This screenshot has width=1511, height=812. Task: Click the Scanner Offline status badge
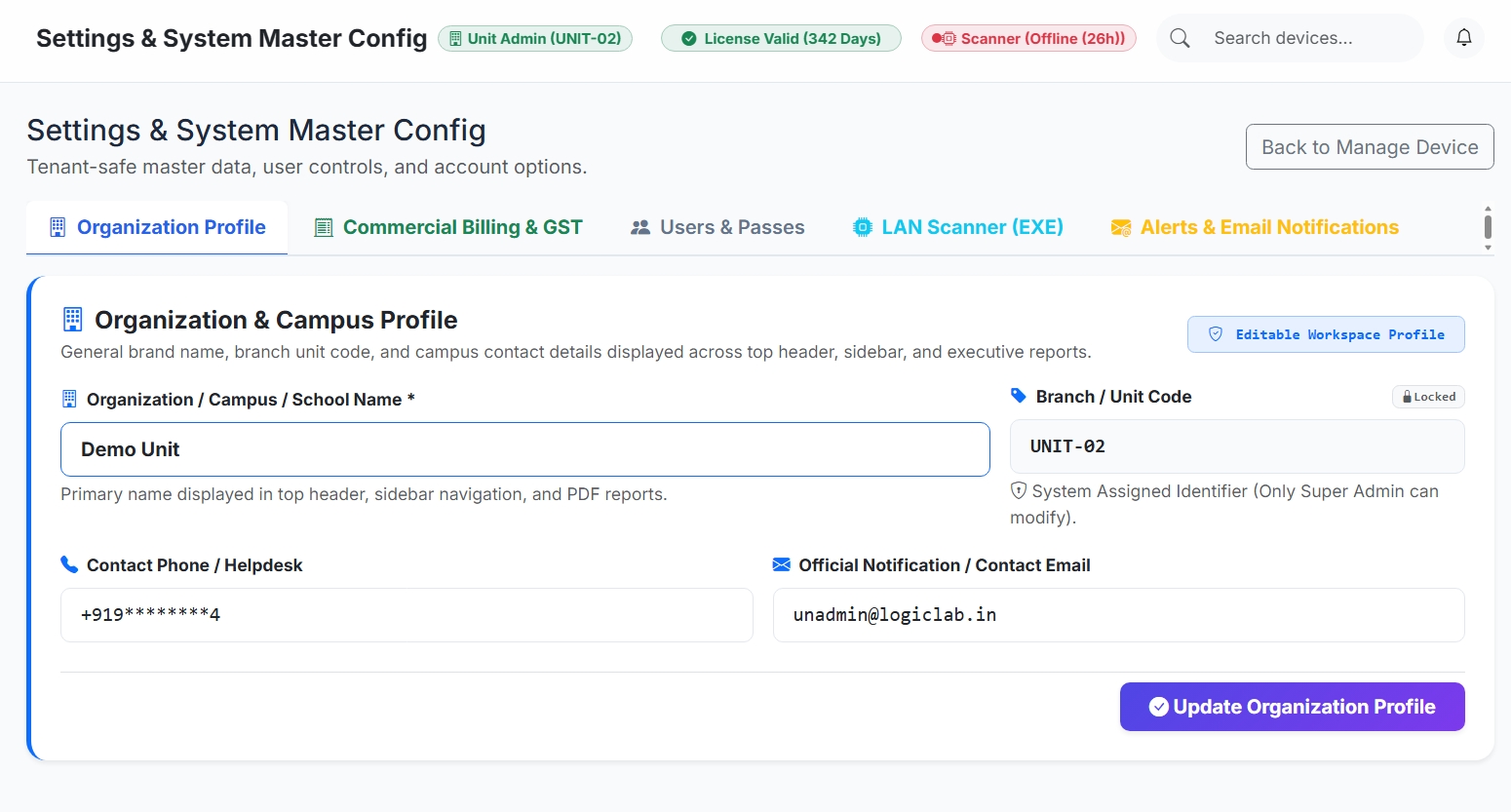[1028, 38]
